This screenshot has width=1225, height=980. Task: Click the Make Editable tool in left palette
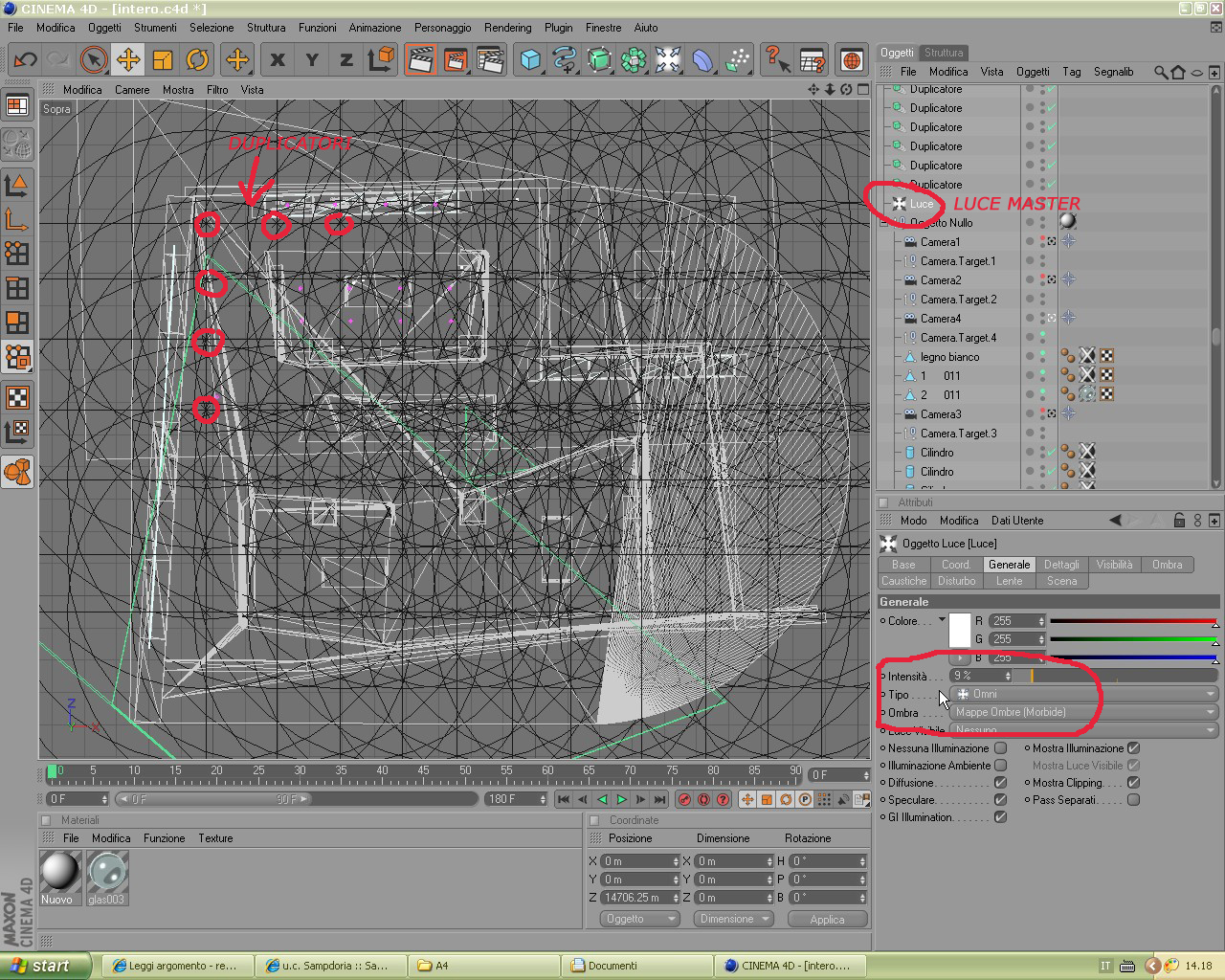point(17,145)
